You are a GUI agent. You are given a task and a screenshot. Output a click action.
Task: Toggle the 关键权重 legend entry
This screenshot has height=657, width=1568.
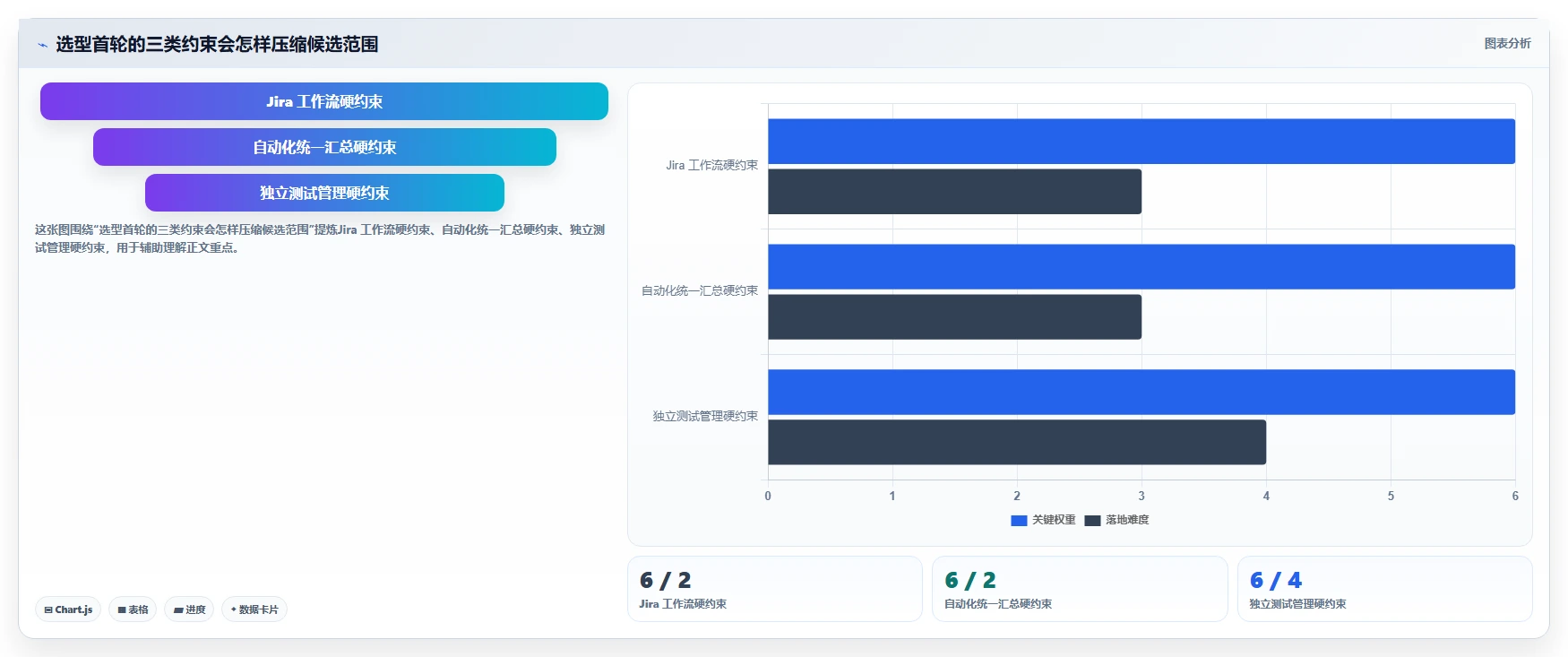click(x=1043, y=520)
